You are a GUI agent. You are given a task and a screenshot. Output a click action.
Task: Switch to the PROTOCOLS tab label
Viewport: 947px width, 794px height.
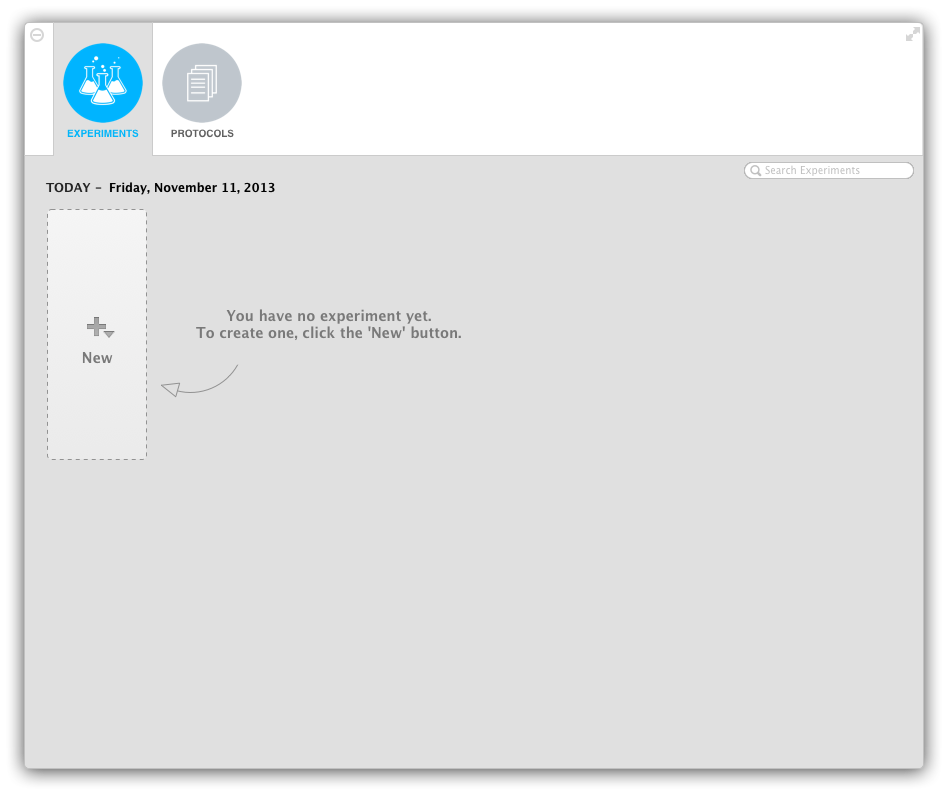202,133
